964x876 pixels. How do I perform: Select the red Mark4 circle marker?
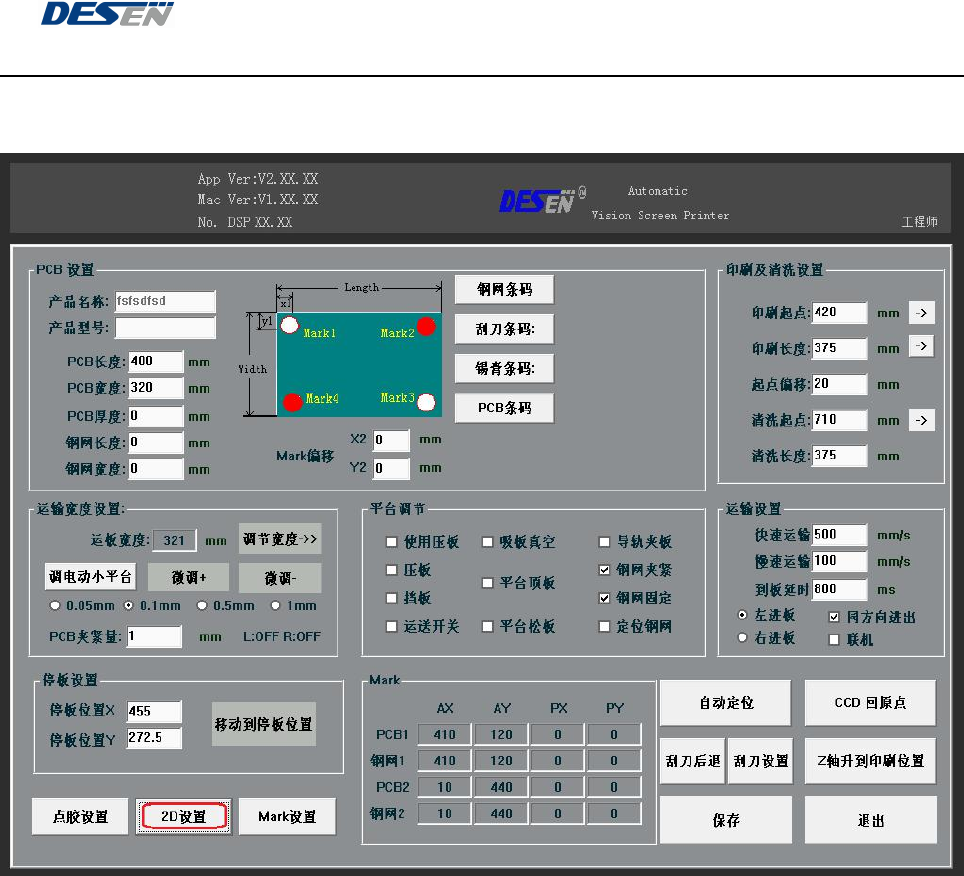click(x=292, y=403)
